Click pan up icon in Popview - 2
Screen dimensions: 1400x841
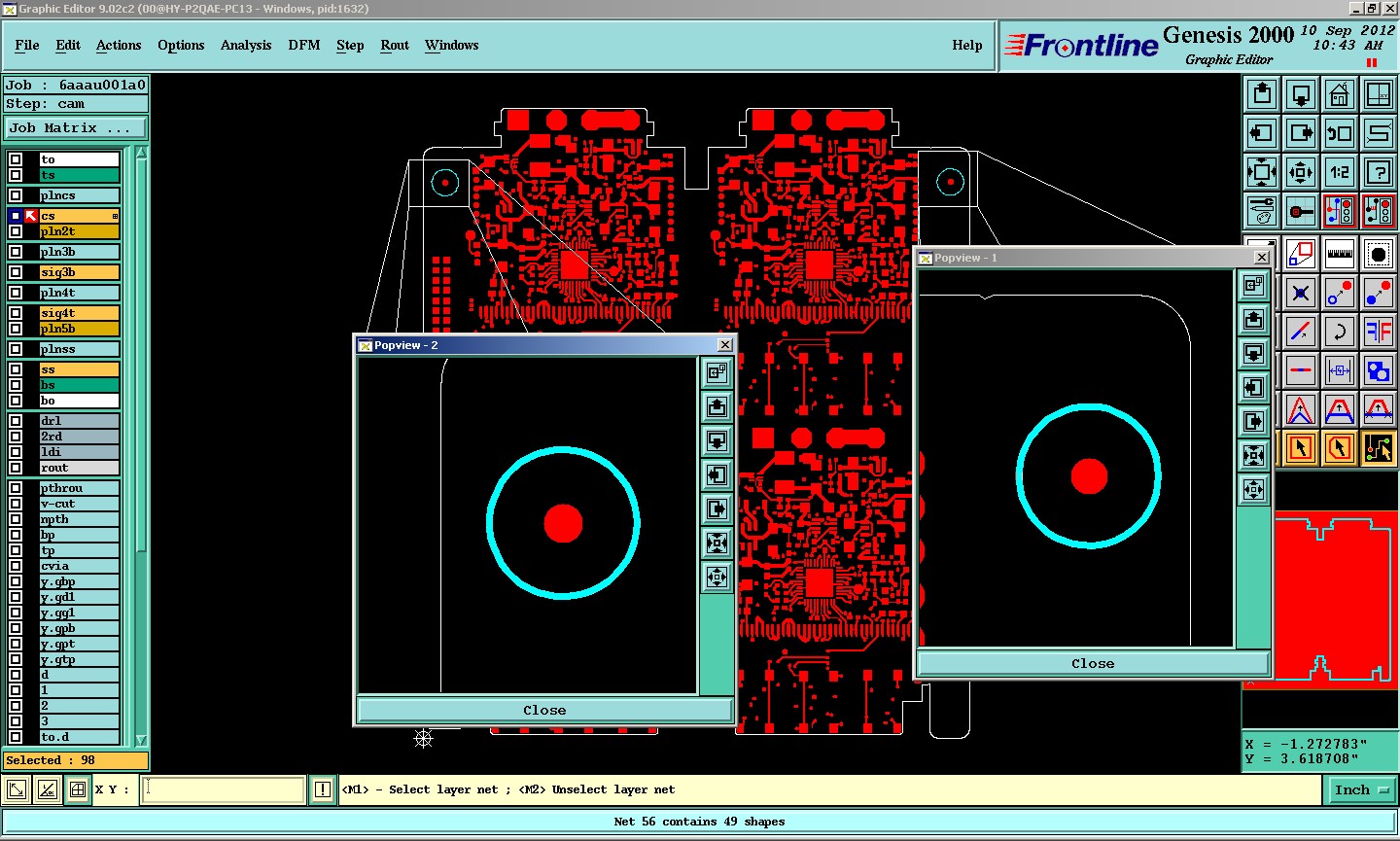(717, 406)
